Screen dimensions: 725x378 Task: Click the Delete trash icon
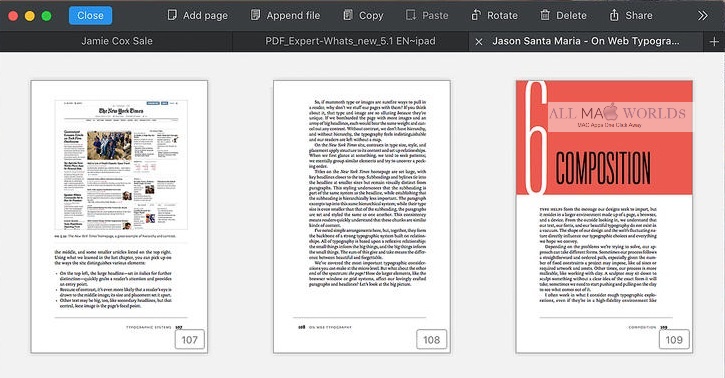[545, 15]
